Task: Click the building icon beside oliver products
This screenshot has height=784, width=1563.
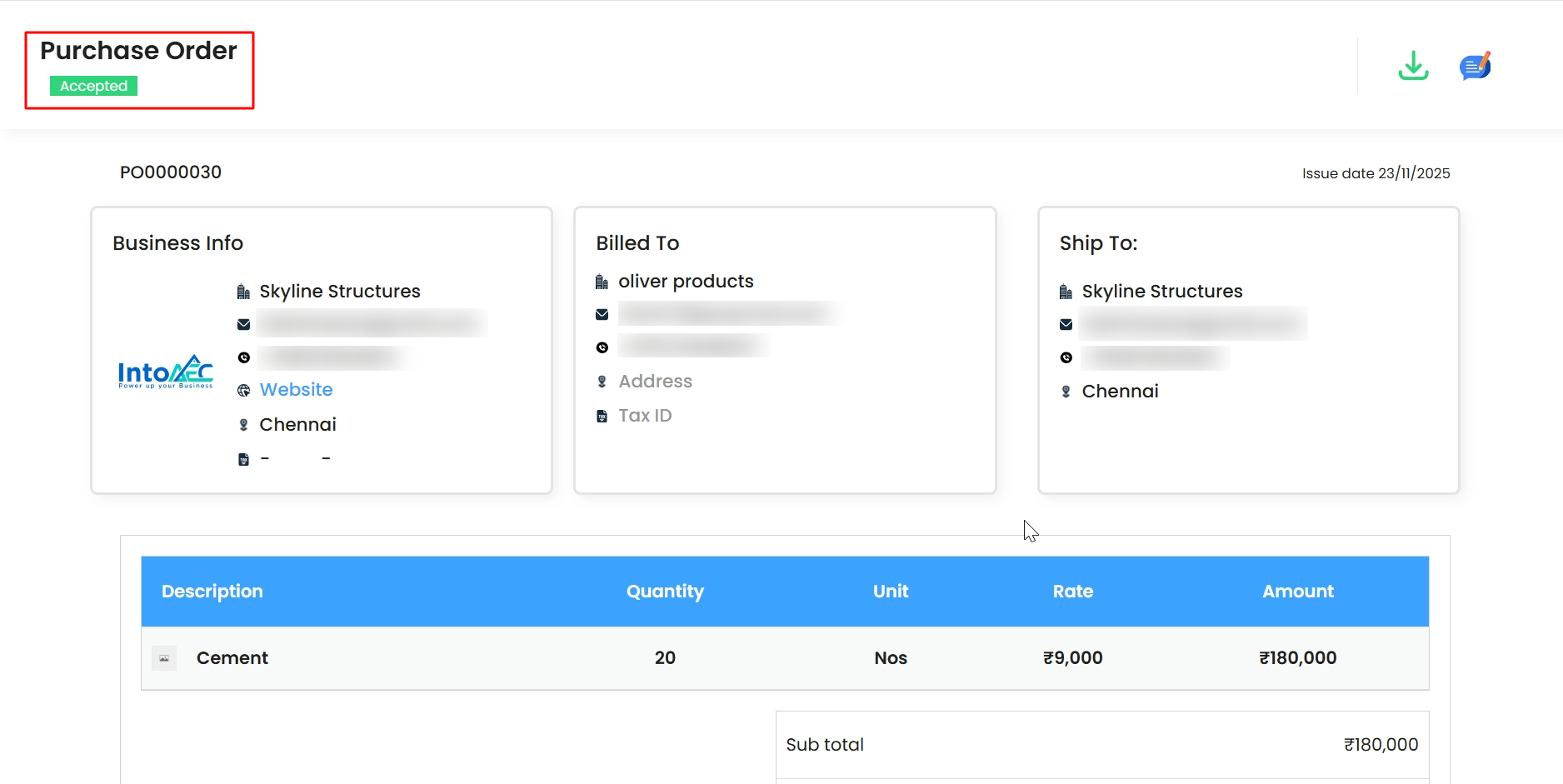Action: coord(602,282)
